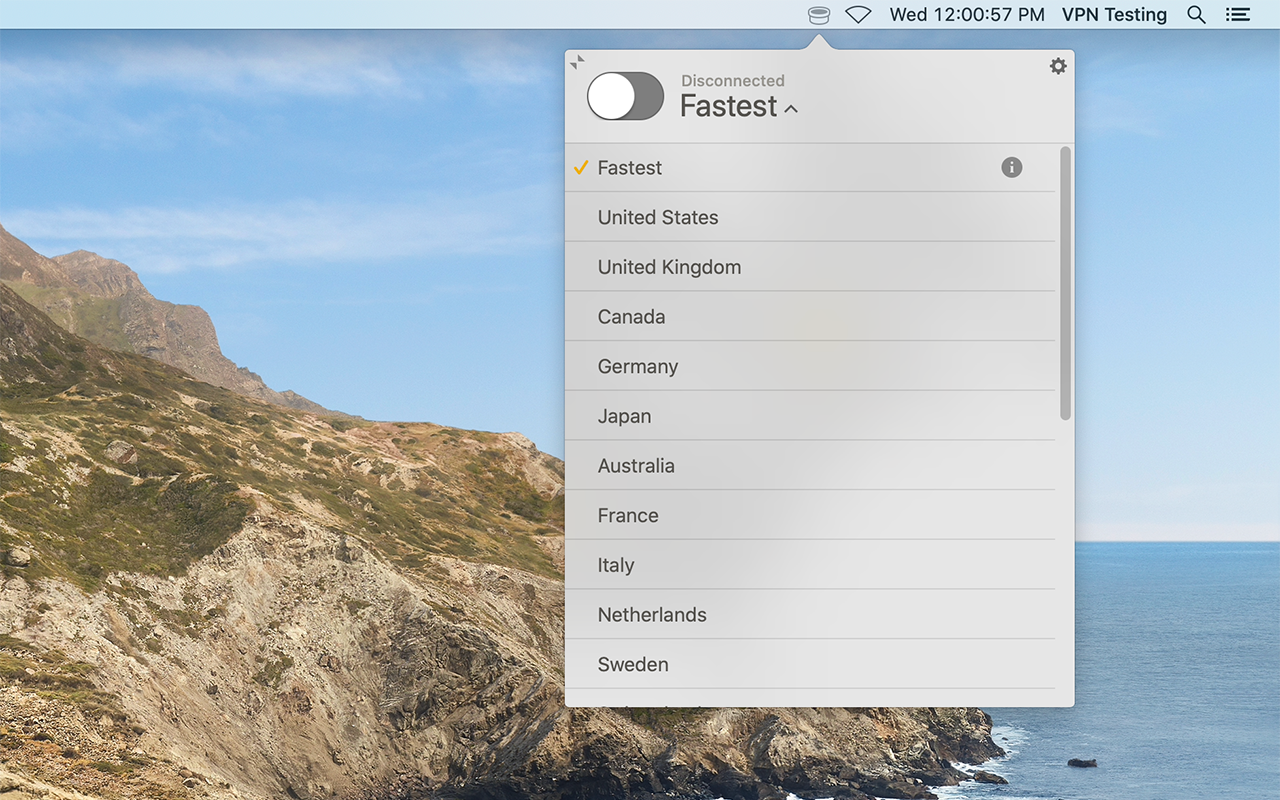Open the VPN settings gear
Image resolution: width=1280 pixels, height=800 pixels.
(x=1058, y=66)
